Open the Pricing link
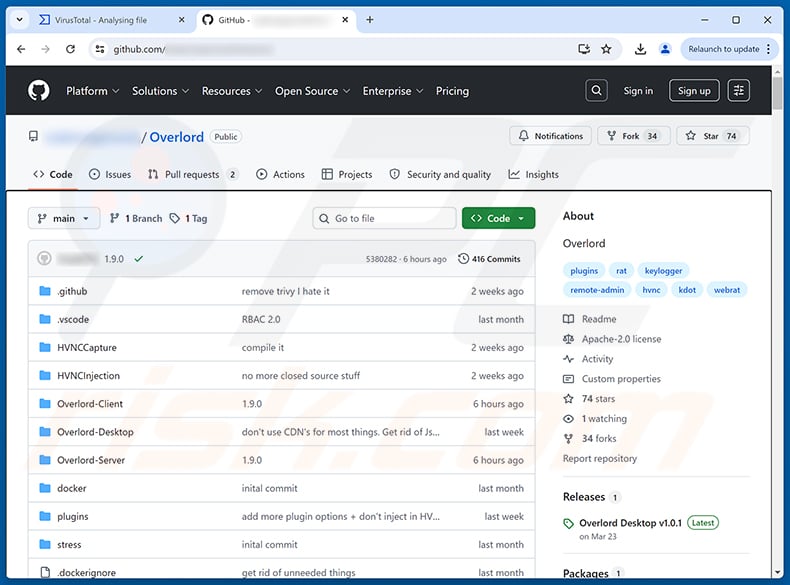Screen dimensions: 790x585 (452, 91)
